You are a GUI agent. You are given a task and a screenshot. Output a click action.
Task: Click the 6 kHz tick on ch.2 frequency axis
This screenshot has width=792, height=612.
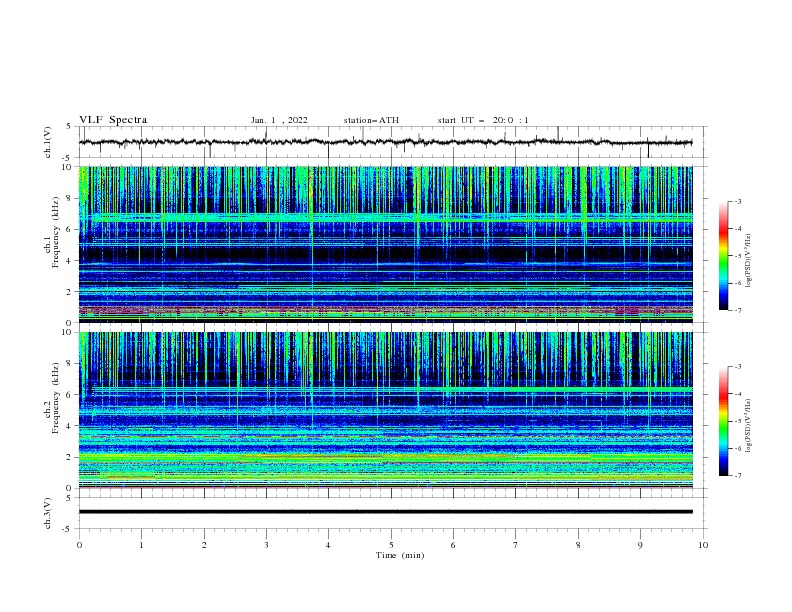point(70,395)
